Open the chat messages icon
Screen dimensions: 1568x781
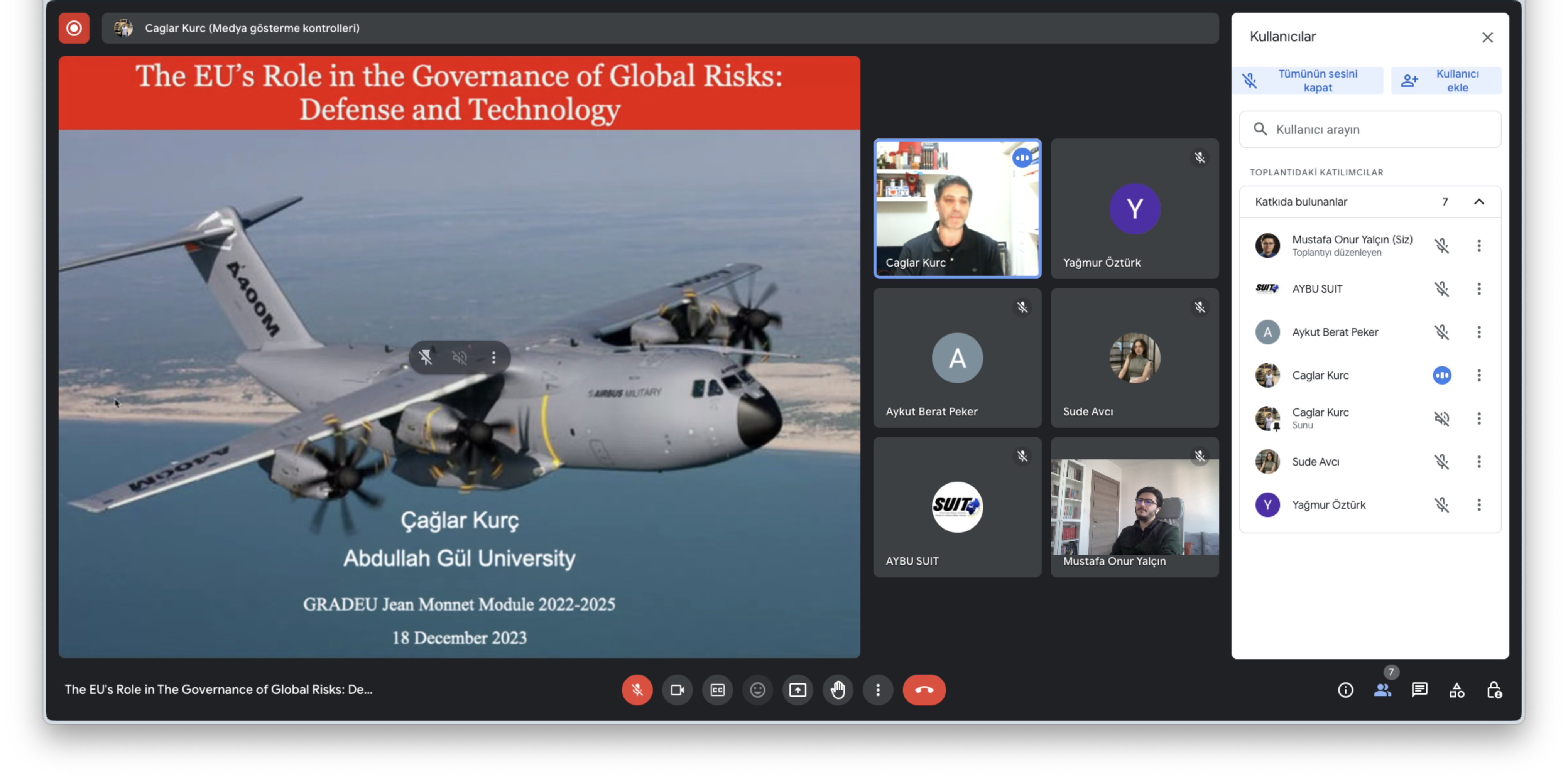(1419, 690)
